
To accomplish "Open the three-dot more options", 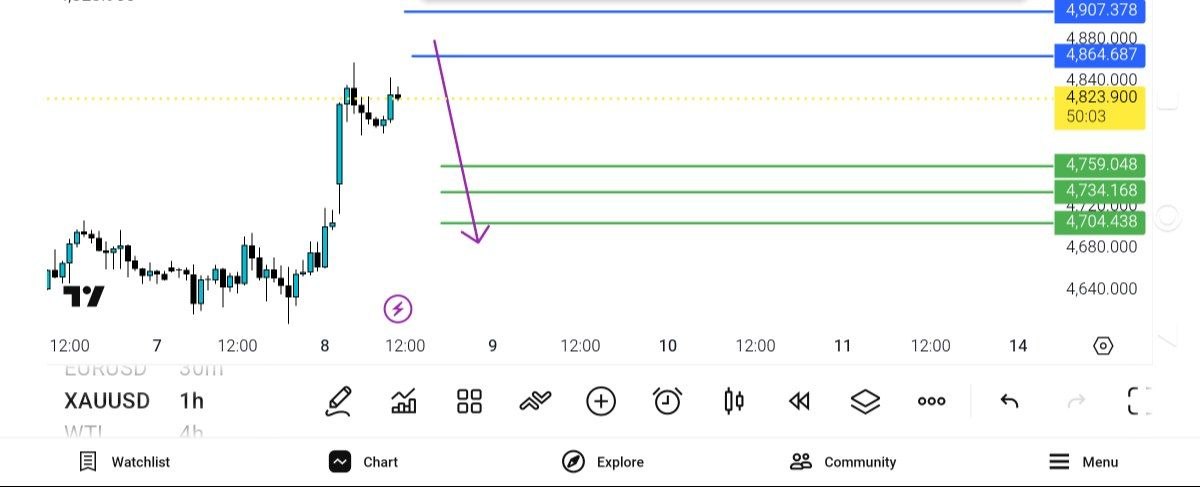I will 931,401.
